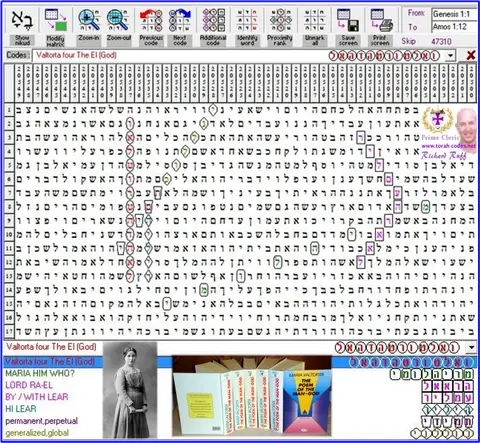Select the 'generalized,global' code row
This screenshot has height=443, width=480.
[37, 433]
